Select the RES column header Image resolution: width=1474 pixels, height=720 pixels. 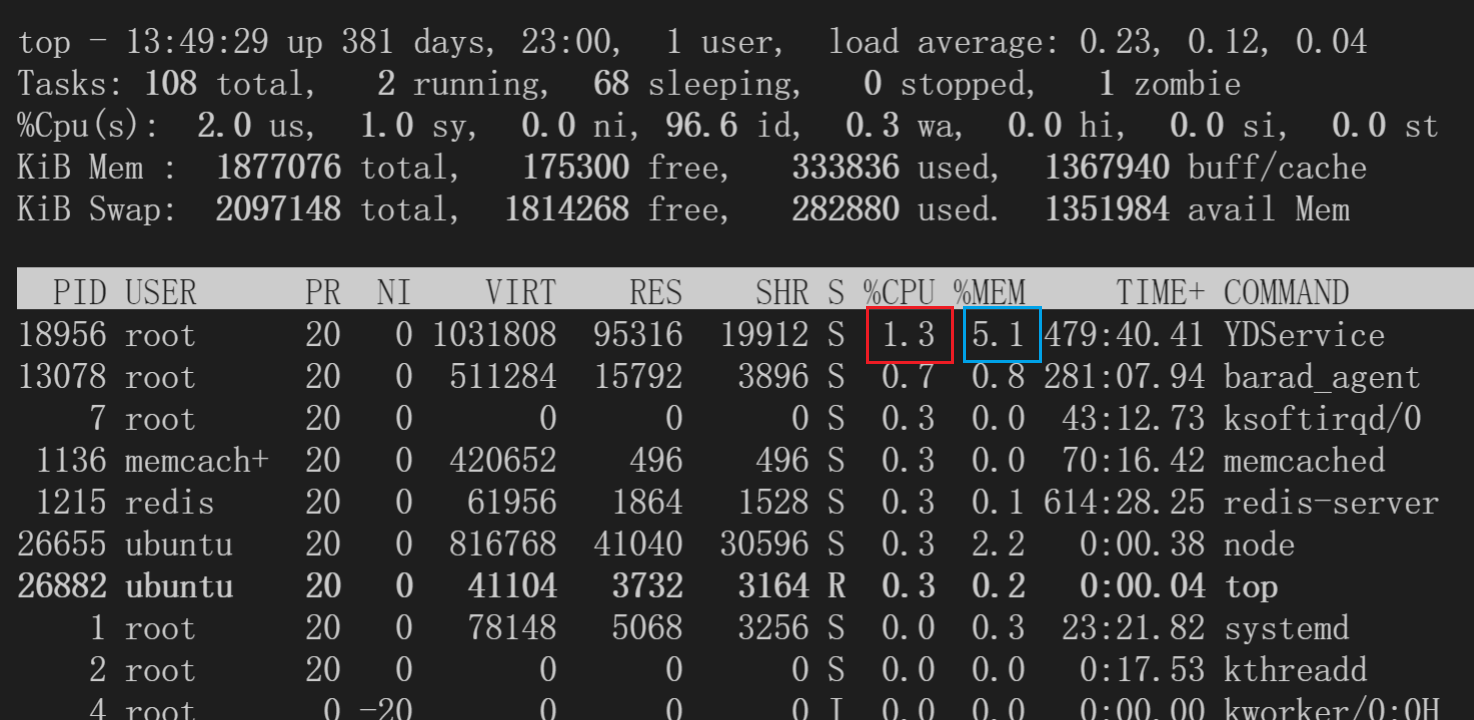(656, 293)
